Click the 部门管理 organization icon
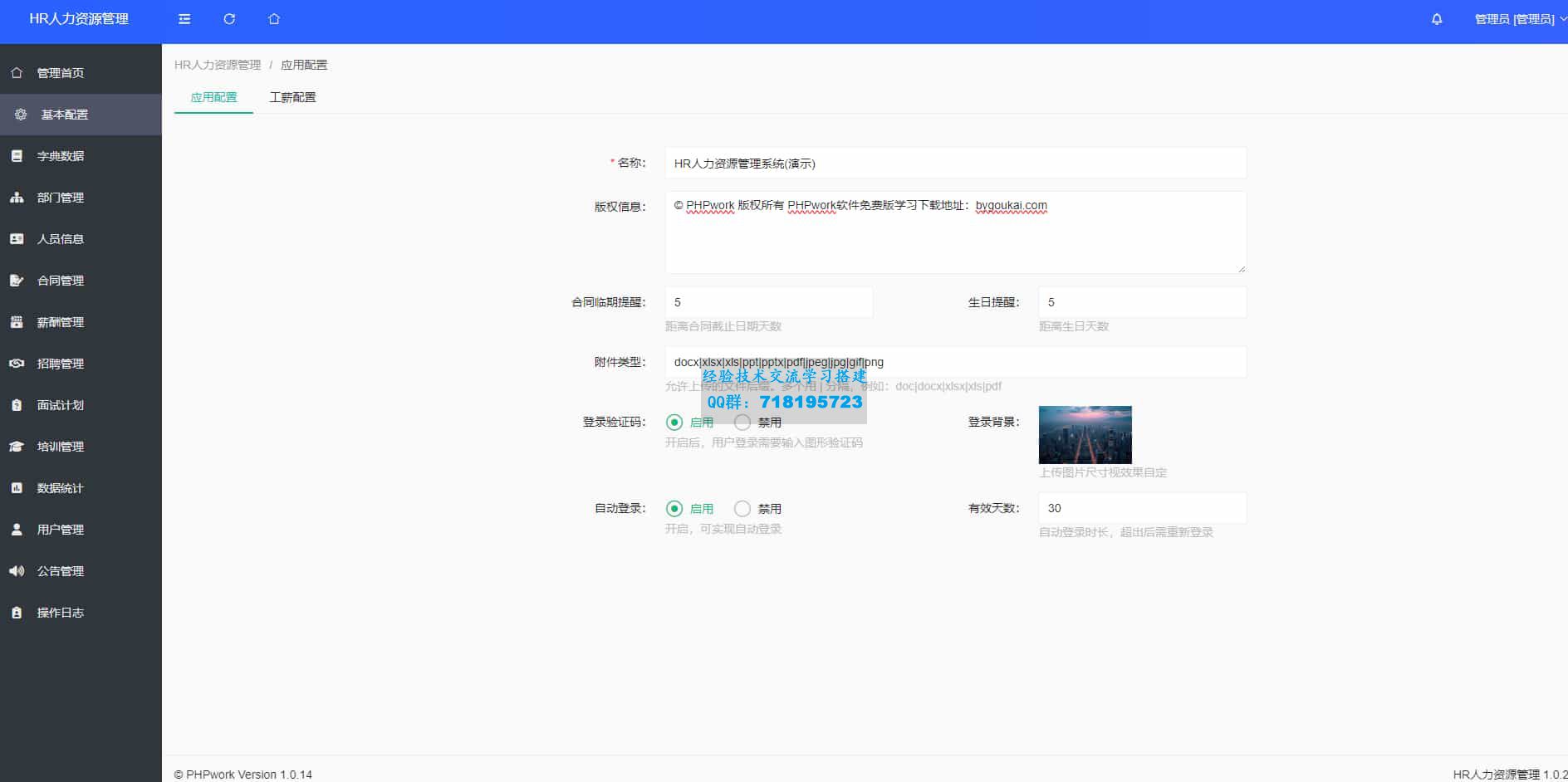The image size is (1568, 782). [x=17, y=198]
